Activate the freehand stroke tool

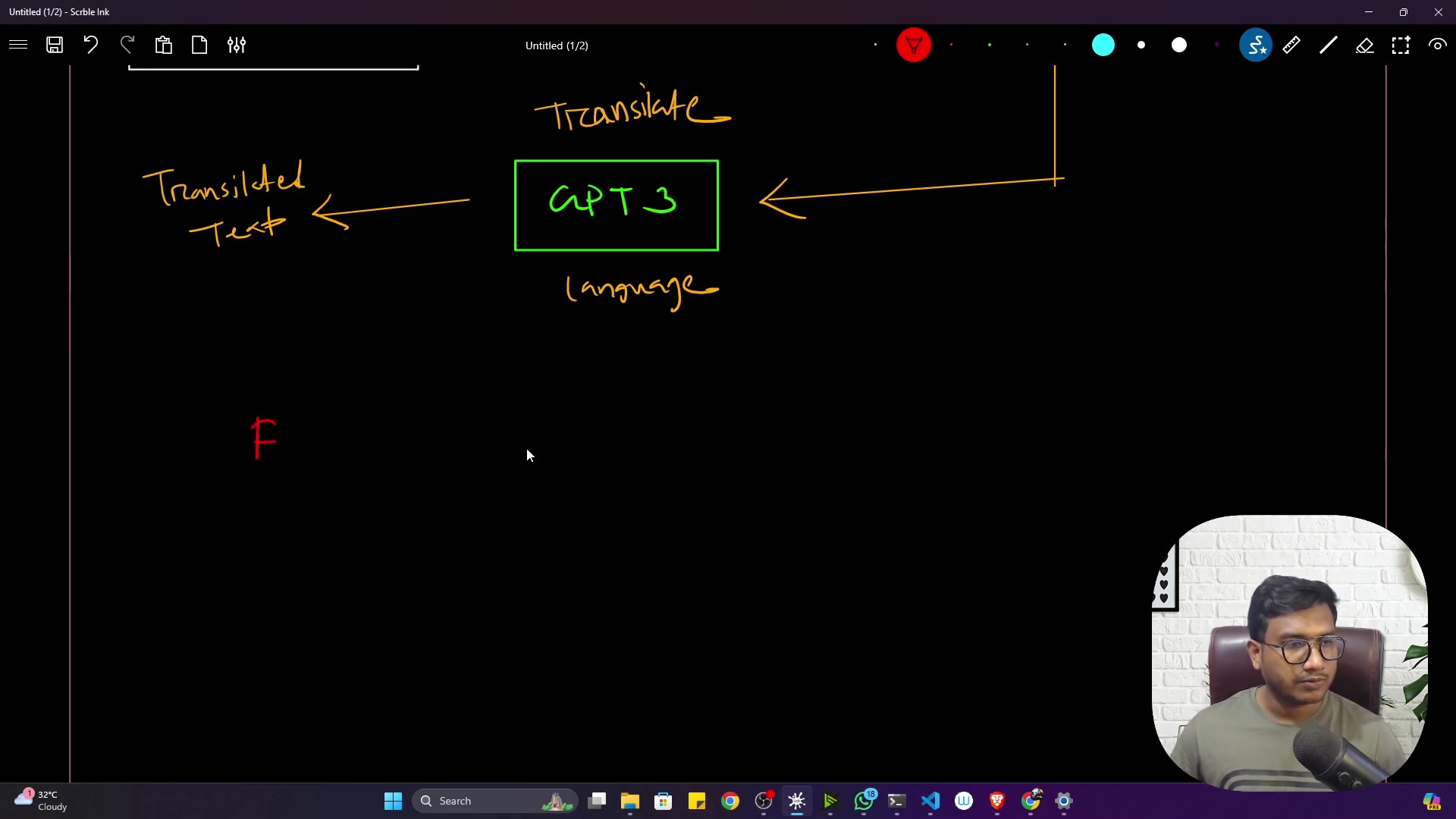click(x=1256, y=45)
